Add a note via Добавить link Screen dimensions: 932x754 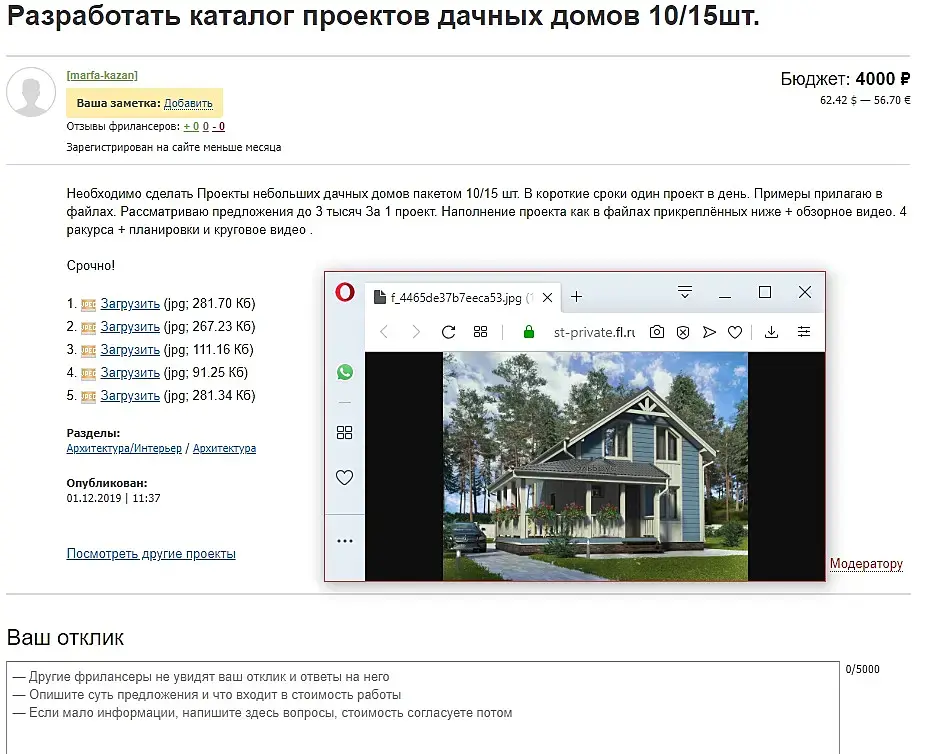coord(188,103)
